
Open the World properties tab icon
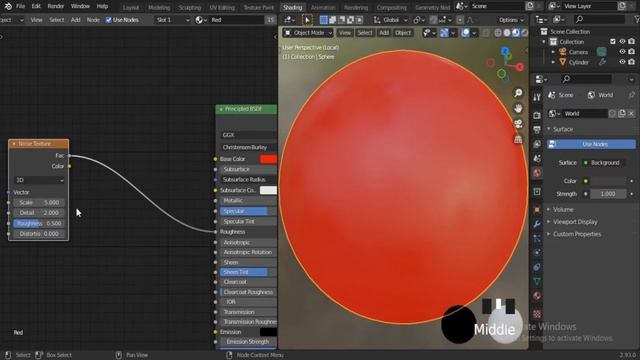(537, 173)
